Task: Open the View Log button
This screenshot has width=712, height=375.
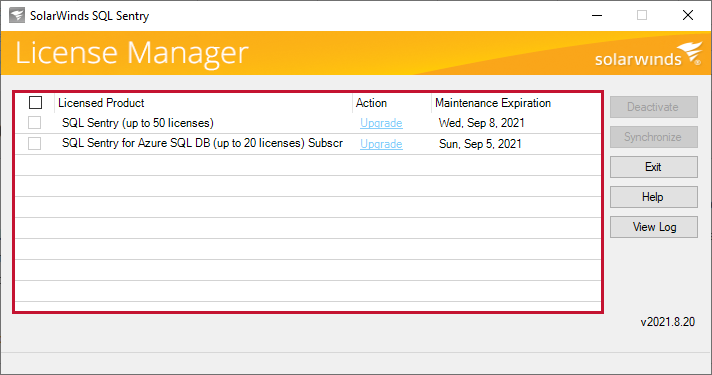Action: pyautogui.click(x=653, y=227)
